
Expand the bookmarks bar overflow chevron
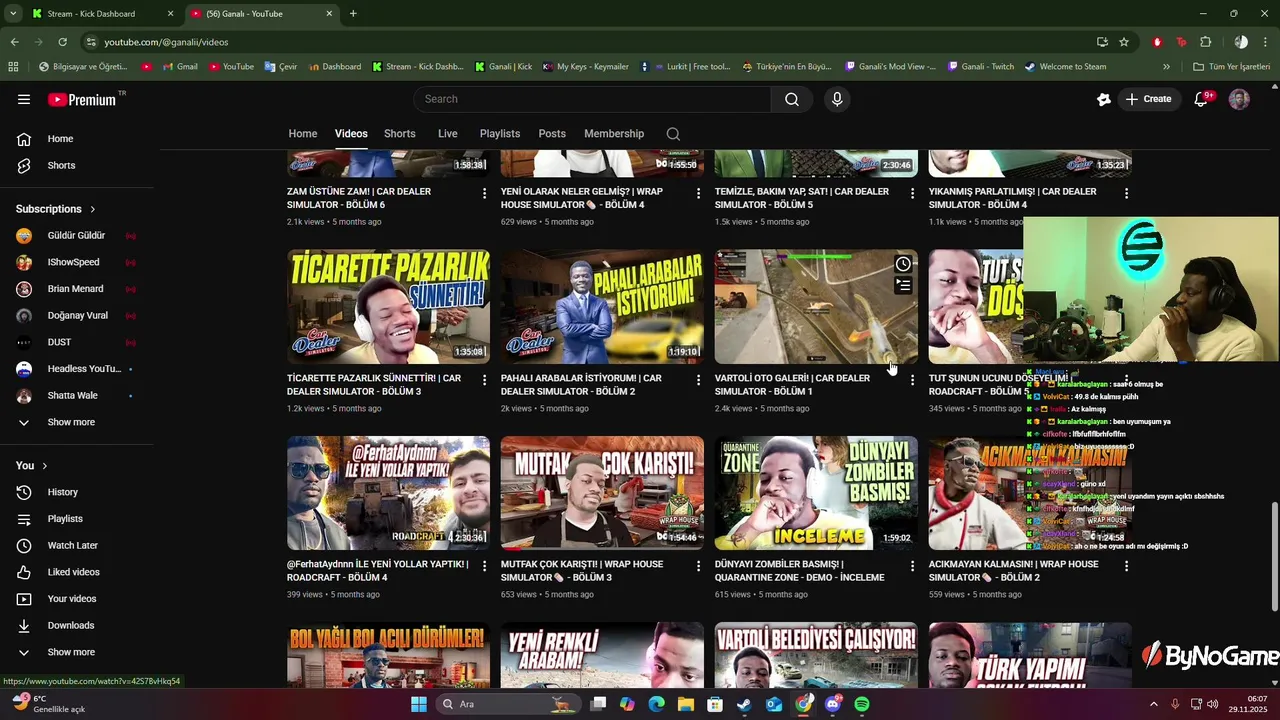pos(1166,67)
